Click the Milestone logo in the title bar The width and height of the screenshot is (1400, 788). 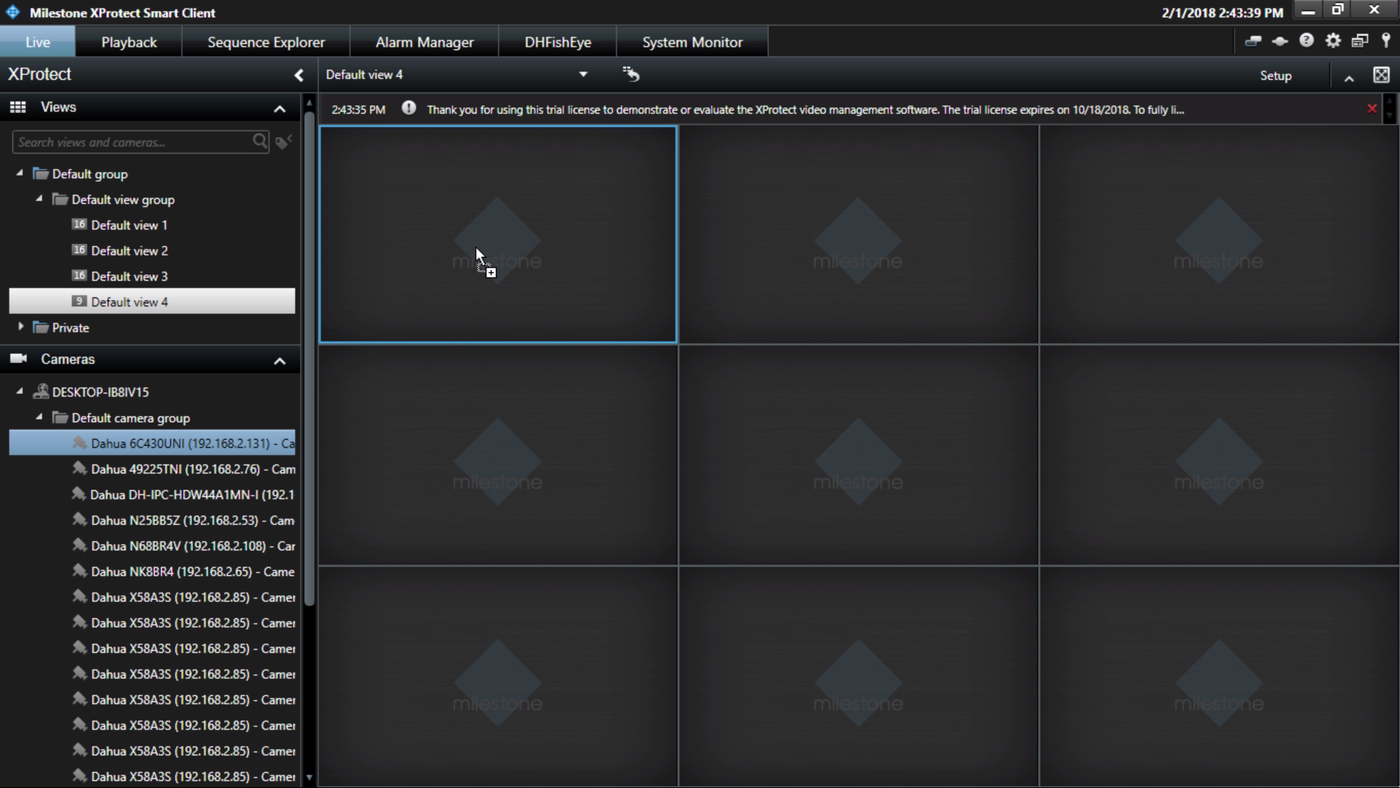13,12
